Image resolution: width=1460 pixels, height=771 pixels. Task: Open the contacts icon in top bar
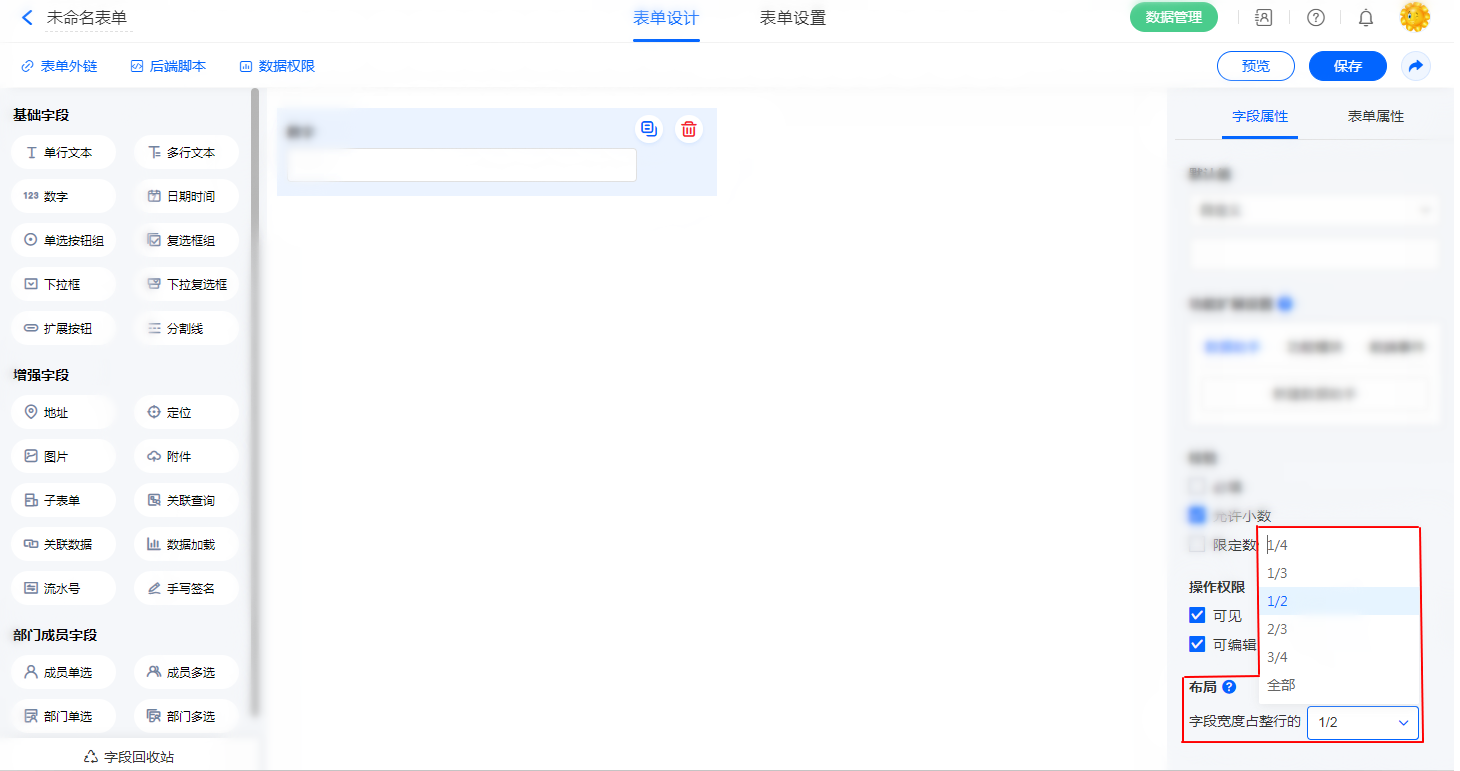(1264, 18)
